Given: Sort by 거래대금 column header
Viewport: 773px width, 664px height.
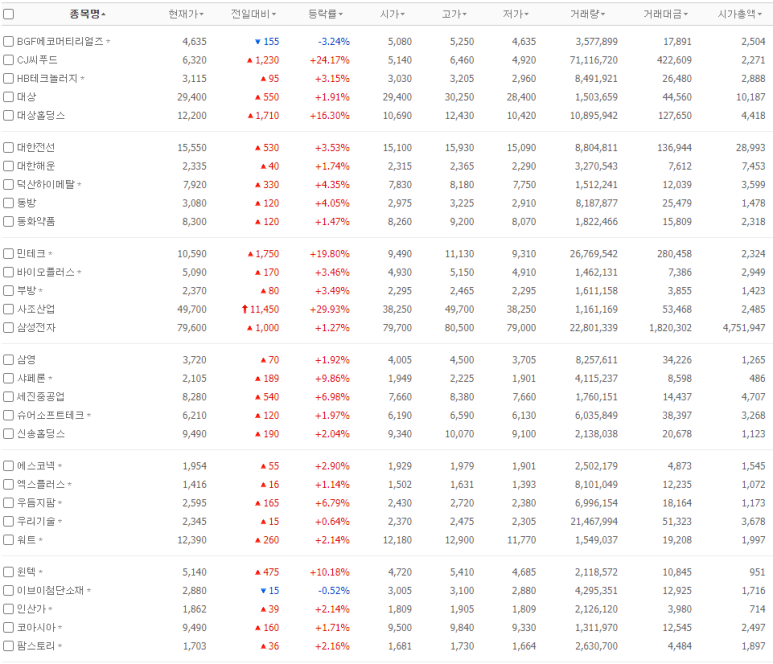Looking at the screenshot, I should 666,14.
